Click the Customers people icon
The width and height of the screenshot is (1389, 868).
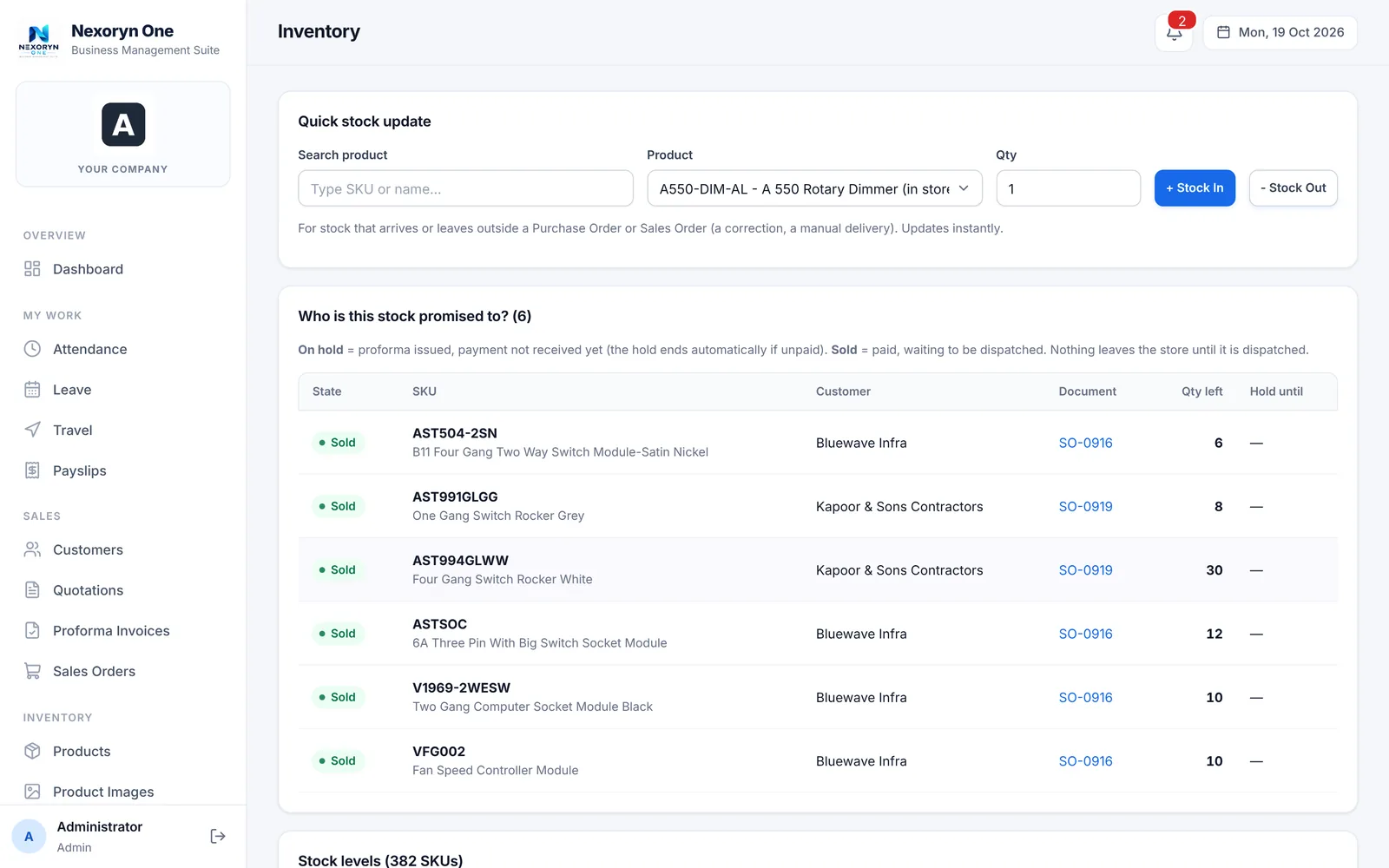tap(32, 549)
